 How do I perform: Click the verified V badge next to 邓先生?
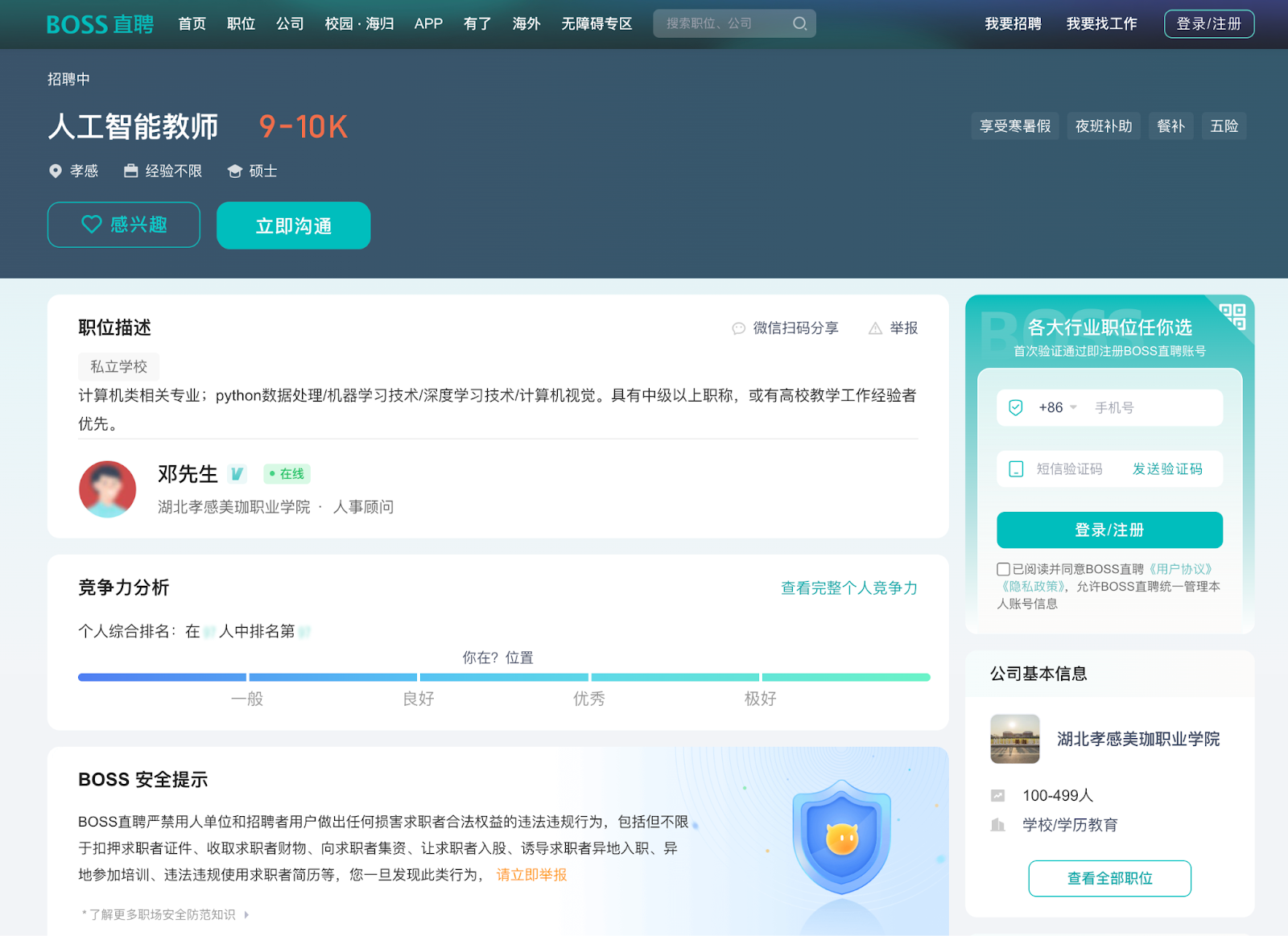pos(237,474)
